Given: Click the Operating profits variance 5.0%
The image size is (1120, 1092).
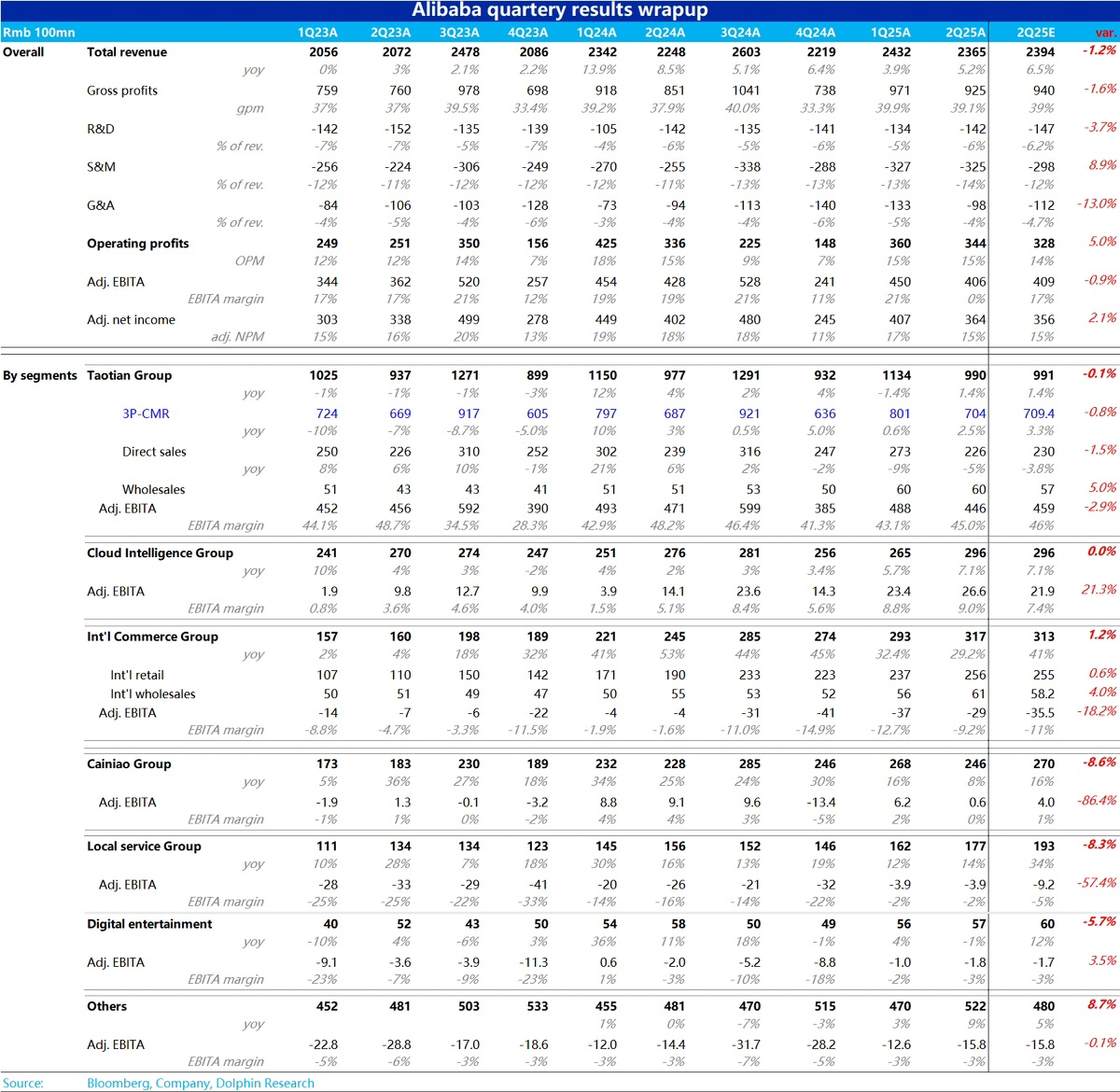Looking at the screenshot, I should (1102, 241).
